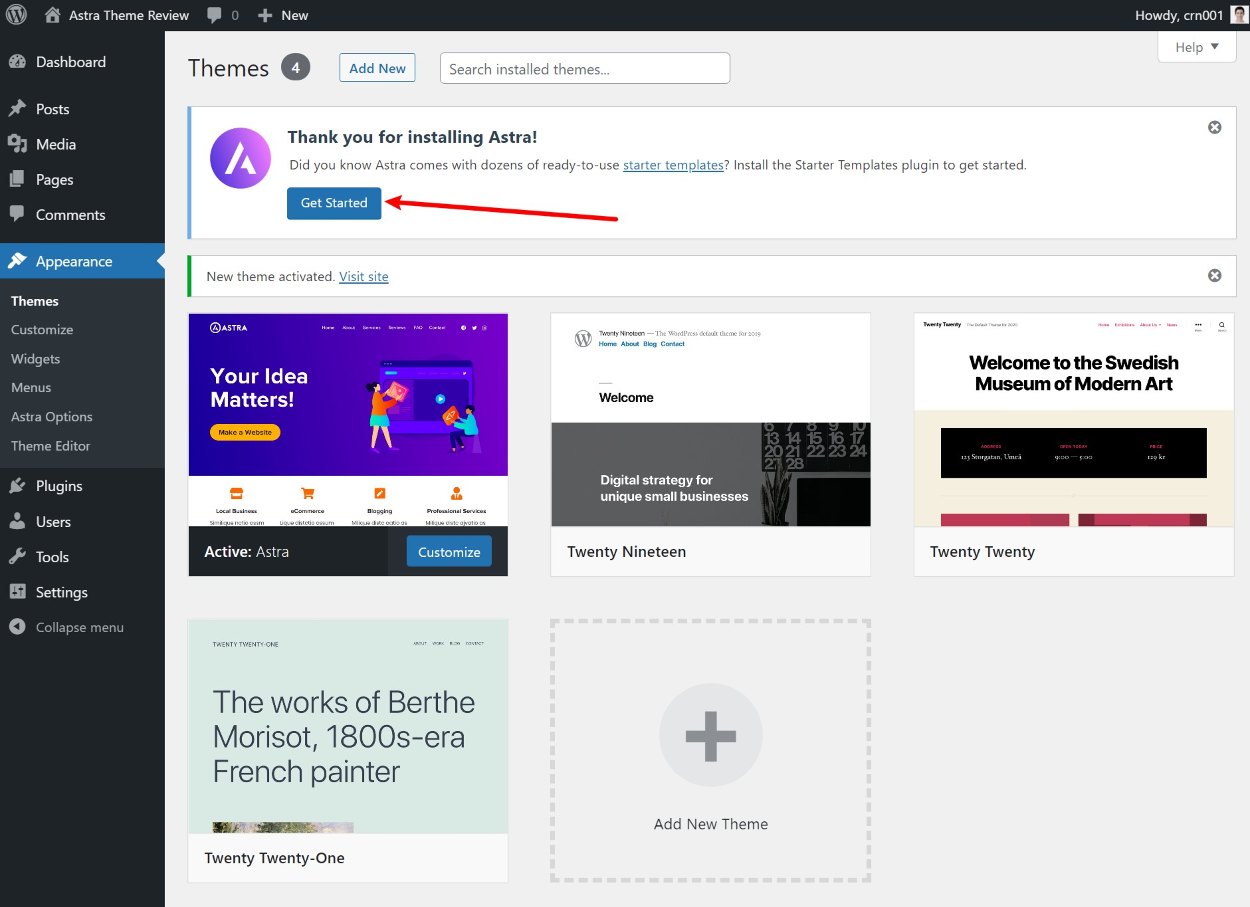The width and height of the screenshot is (1250, 907).
Task: Open the Menus submenu item
Action: pos(31,388)
